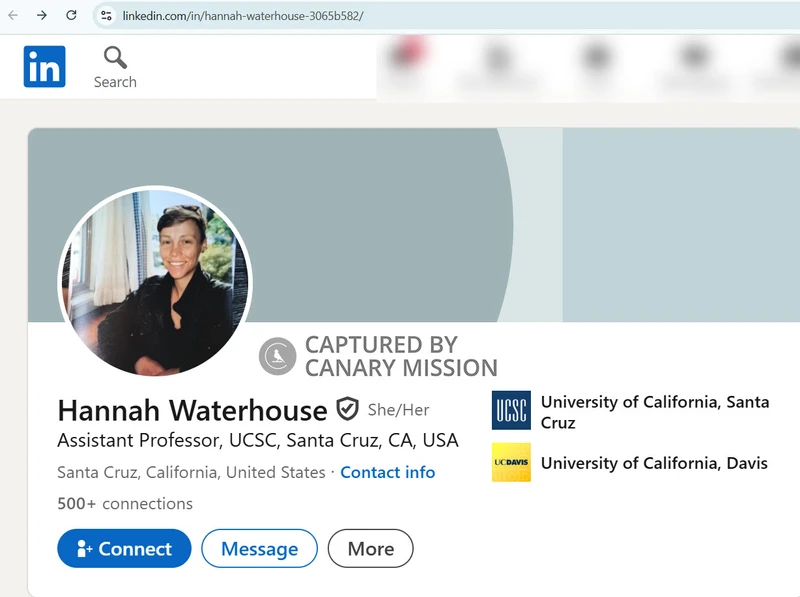Image resolution: width=800 pixels, height=597 pixels.
Task: Click the LinkedIn logo icon
Action: [x=44, y=66]
